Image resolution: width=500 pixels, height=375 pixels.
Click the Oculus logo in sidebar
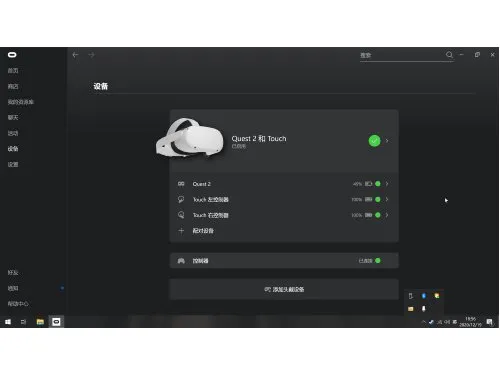(12, 55)
